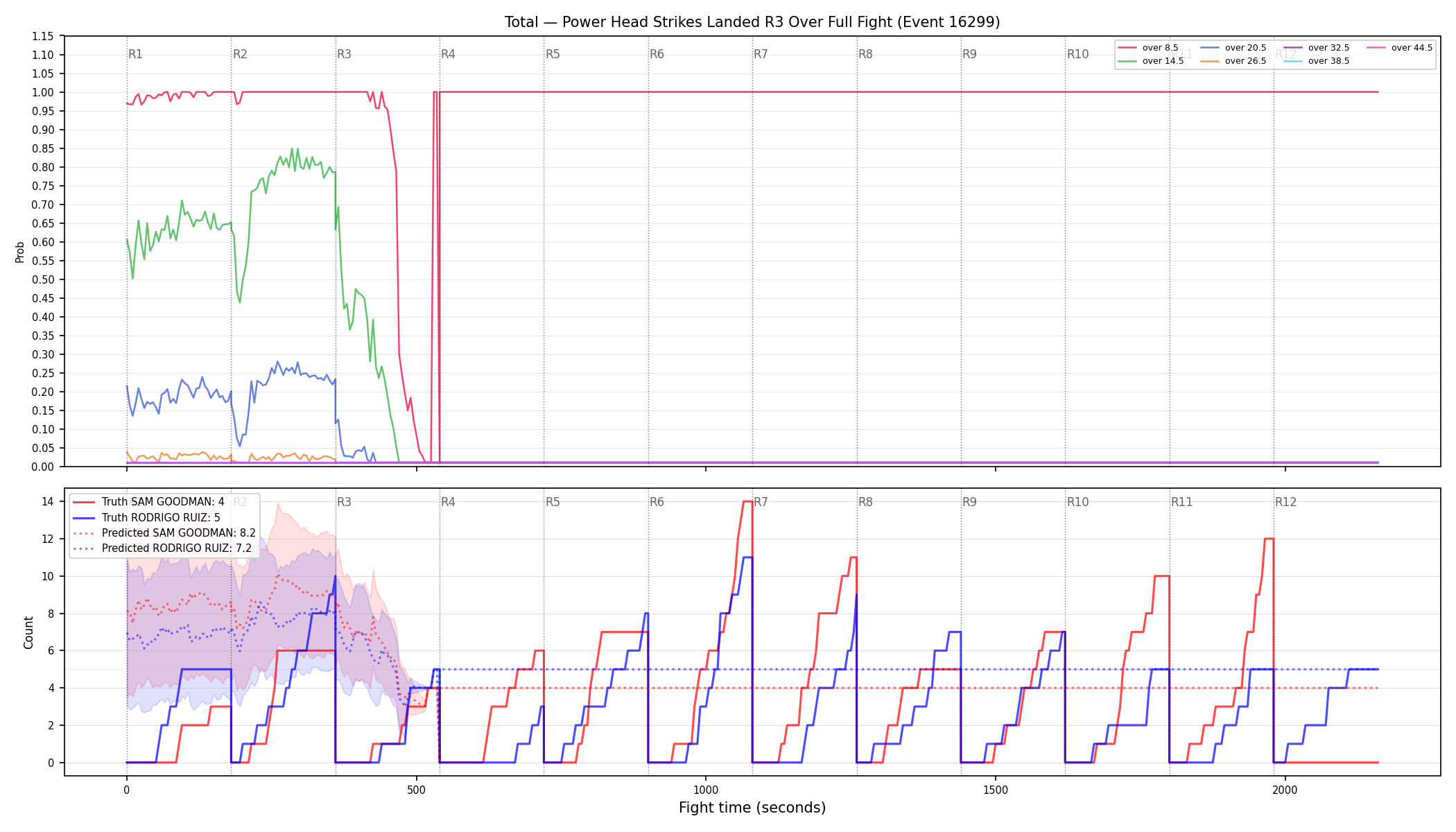Click the 1500 tick on time axis
Image resolution: width=1456 pixels, height=832 pixels.
click(996, 790)
